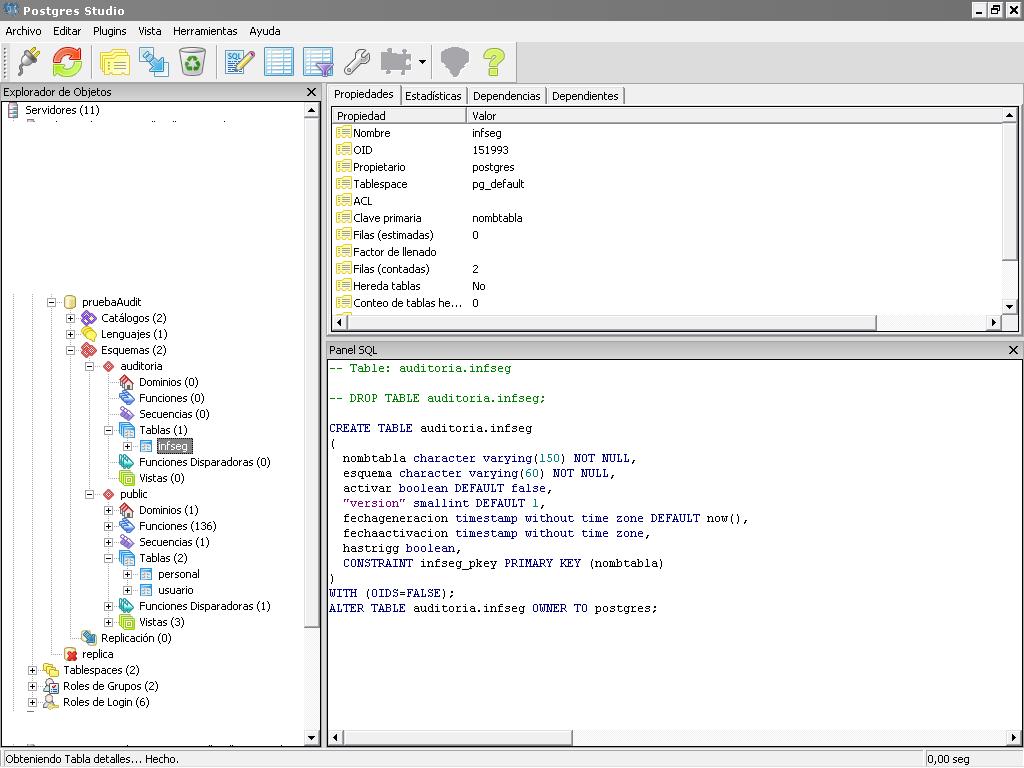This screenshot has height=768, width=1024.
Task: View table data grid icon
Action: pyautogui.click(x=279, y=62)
